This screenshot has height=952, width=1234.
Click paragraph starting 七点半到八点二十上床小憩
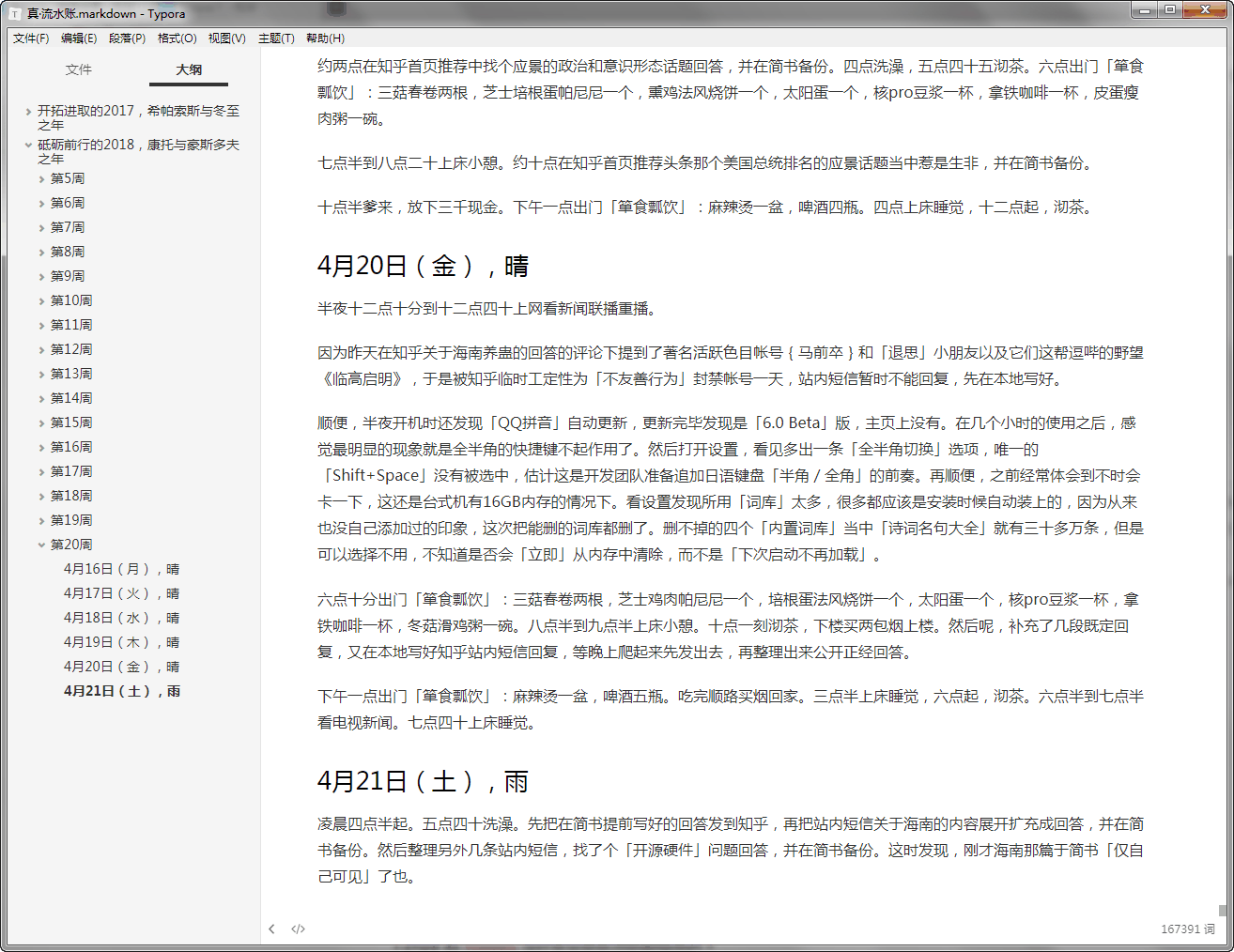click(706, 163)
